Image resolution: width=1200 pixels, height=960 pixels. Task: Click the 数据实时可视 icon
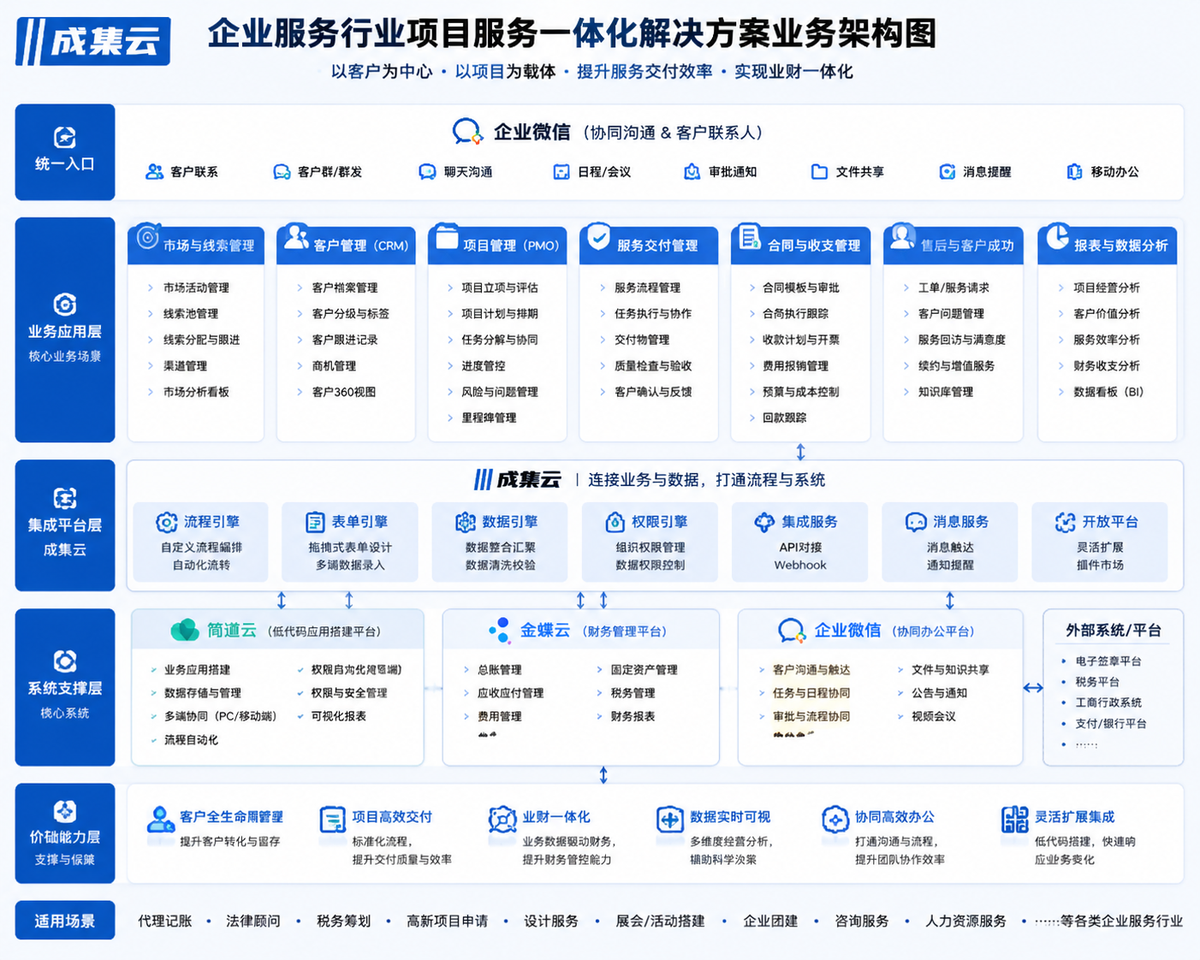click(670, 819)
